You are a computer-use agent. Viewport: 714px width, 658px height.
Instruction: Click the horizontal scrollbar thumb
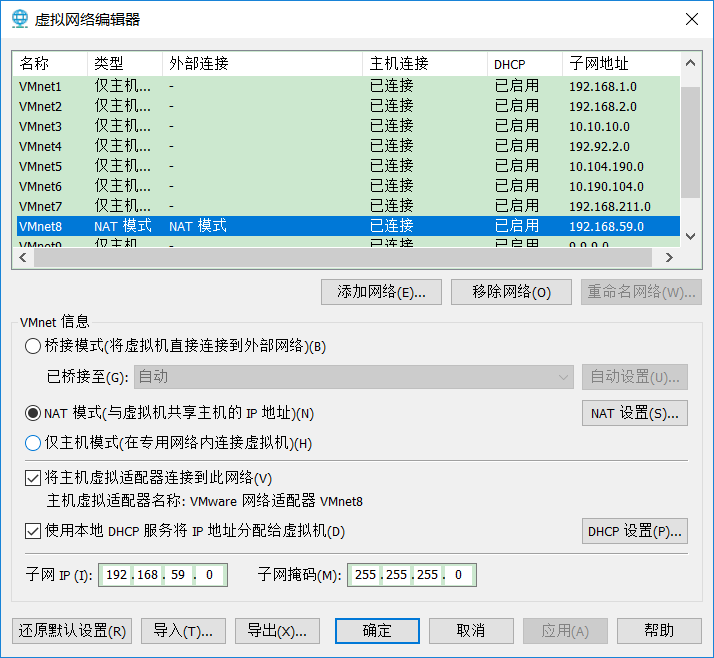(x=343, y=258)
